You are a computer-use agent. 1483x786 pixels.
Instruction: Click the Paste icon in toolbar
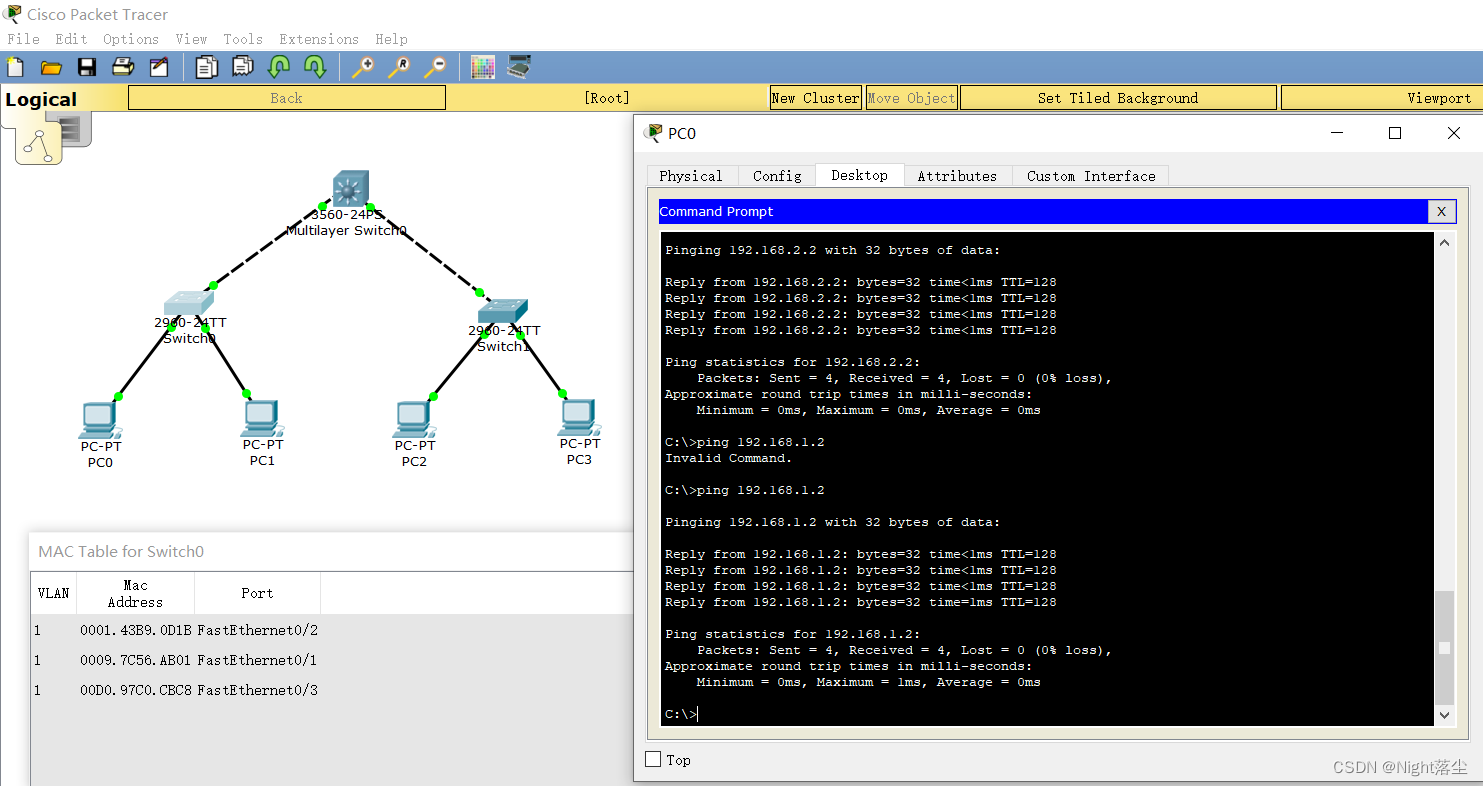coord(243,67)
